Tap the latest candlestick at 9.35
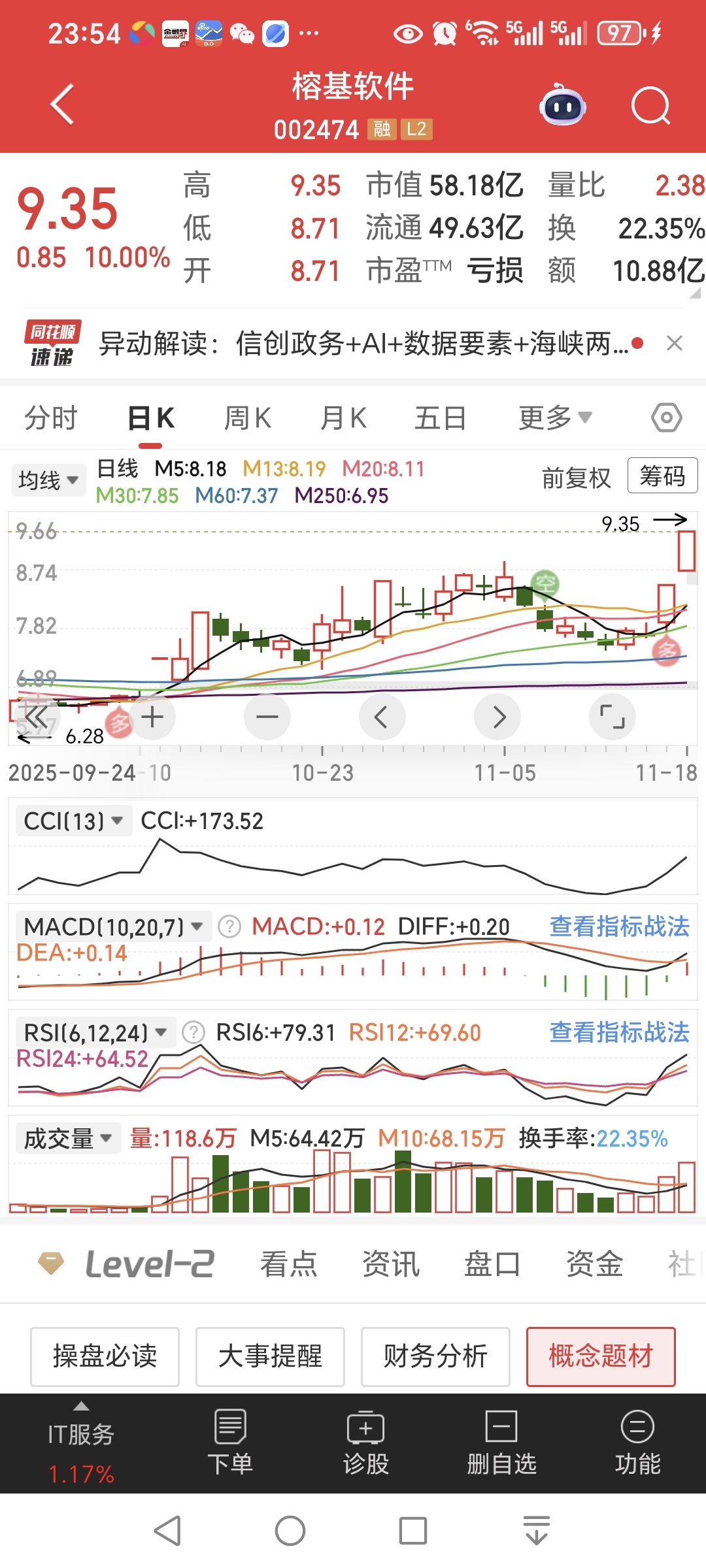The height and width of the screenshot is (1568, 706). coord(686,551)
